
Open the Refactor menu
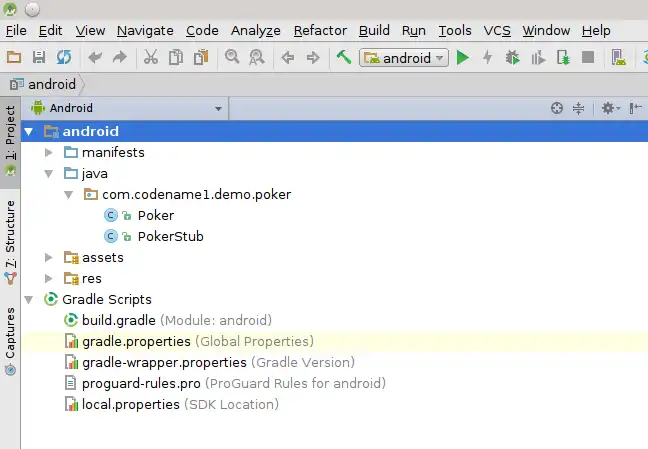(x=320, y=31)
